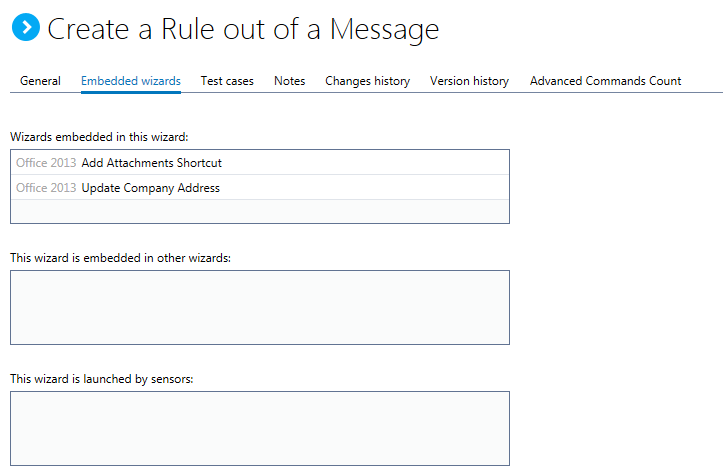View the Version history tab
The image size is (723, 473).
coord(469,81)
